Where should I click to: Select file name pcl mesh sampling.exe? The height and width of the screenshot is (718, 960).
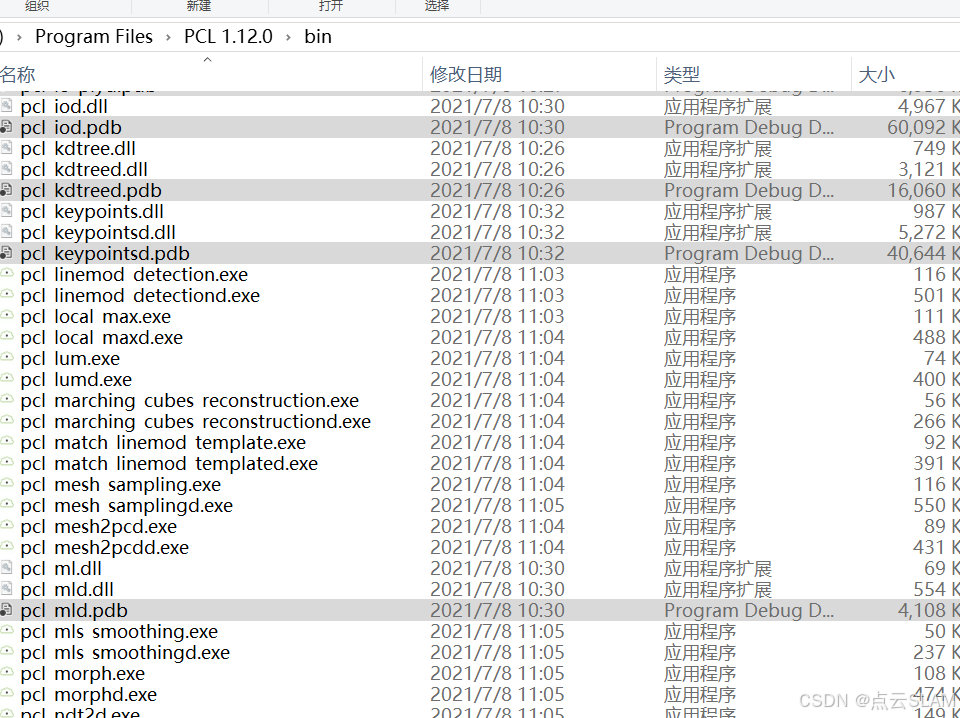pos(121,484)
